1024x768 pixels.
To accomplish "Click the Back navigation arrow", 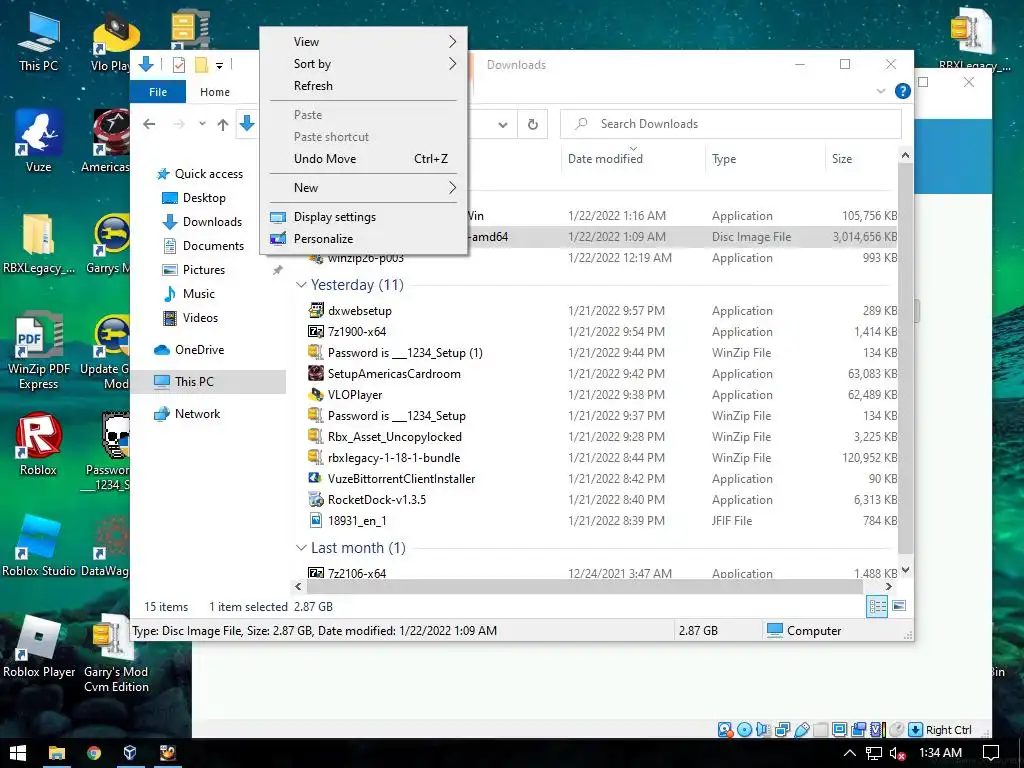I will 150,124.
